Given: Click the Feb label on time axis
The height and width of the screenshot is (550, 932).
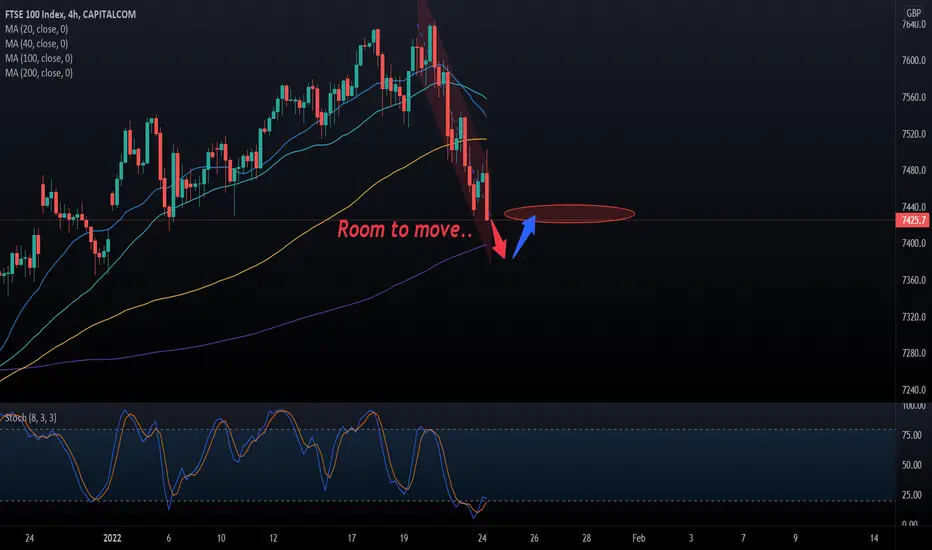Looking at the screenshot, I should pyautogui.click(x=638, y=538).
